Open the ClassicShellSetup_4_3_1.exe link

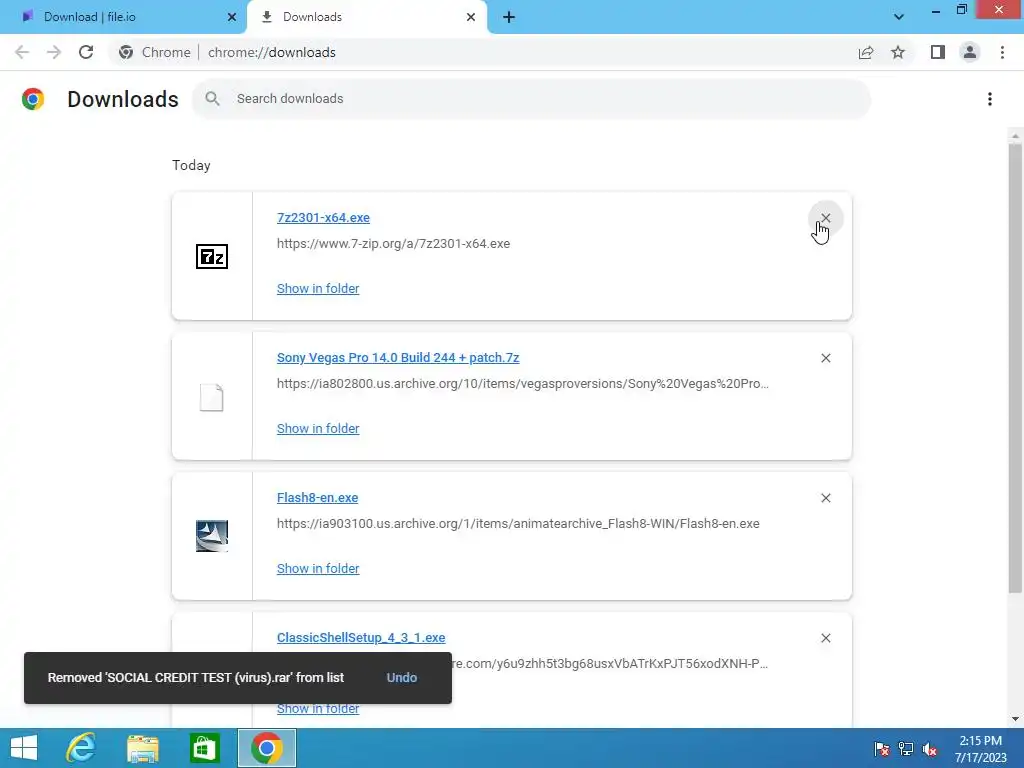click(x=361, y=637)
